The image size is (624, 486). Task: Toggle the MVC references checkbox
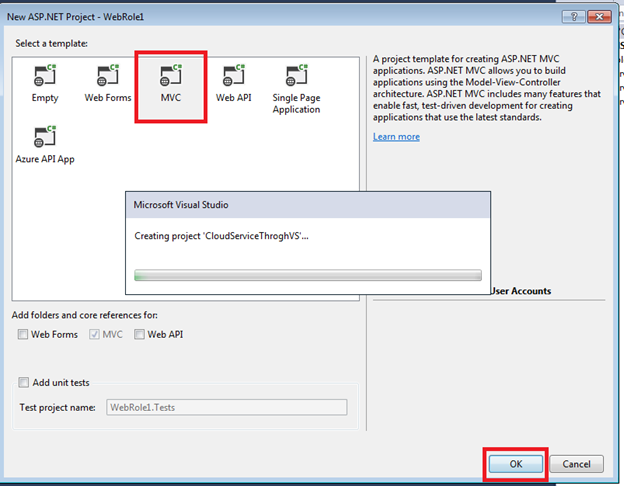click(x=94, y=334)
